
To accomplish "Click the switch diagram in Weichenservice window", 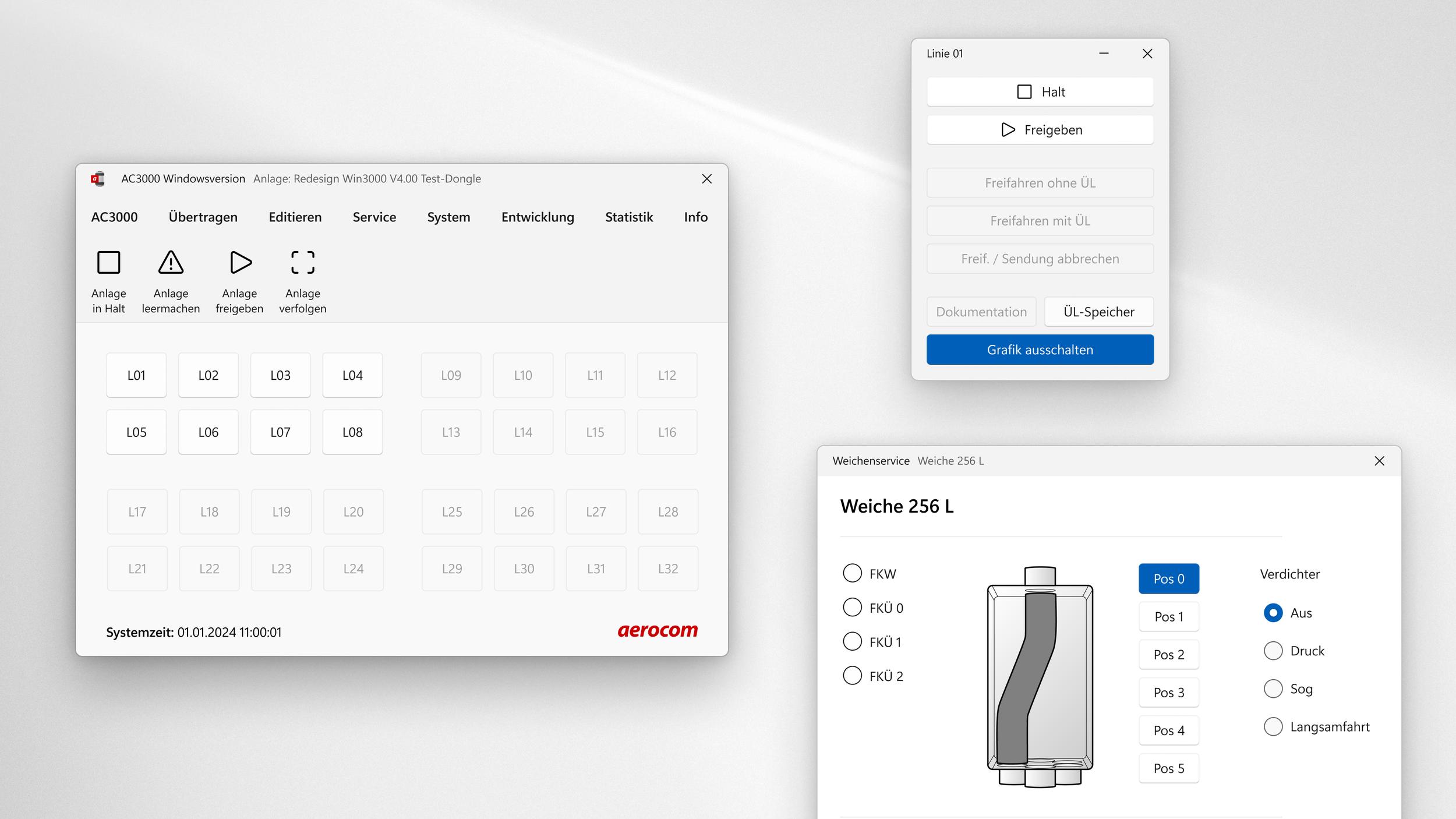I will coord(1040,677).
